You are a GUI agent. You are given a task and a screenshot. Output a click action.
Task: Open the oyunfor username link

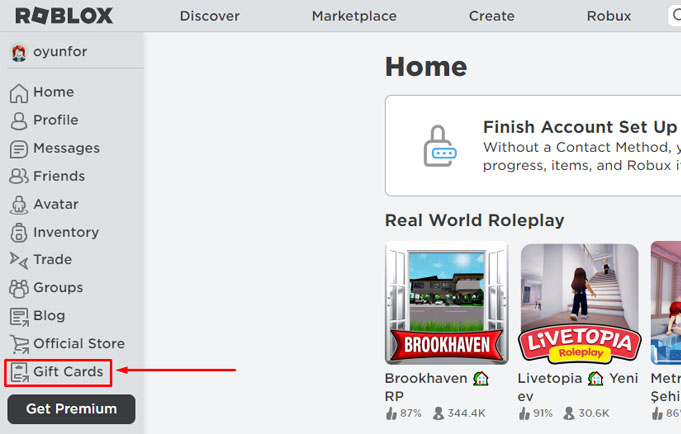coord(60,52)
